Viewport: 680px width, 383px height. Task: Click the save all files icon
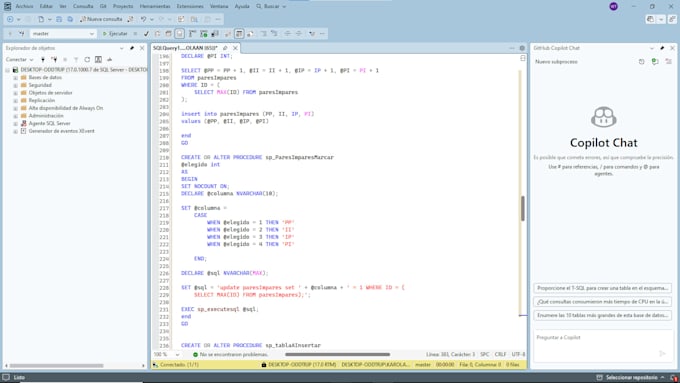[x=70, y=19]
